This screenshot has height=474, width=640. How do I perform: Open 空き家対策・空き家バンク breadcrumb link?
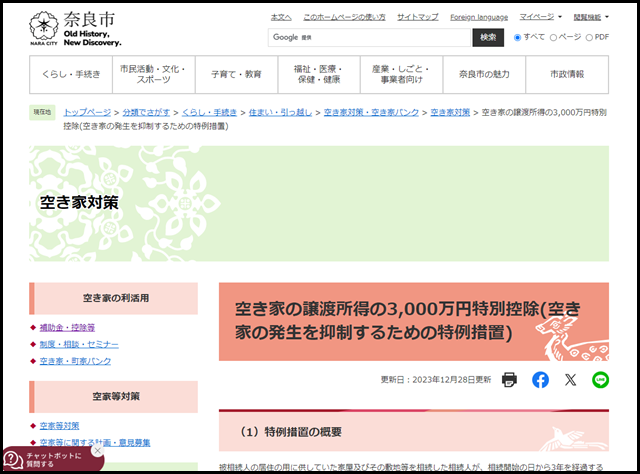371,112
